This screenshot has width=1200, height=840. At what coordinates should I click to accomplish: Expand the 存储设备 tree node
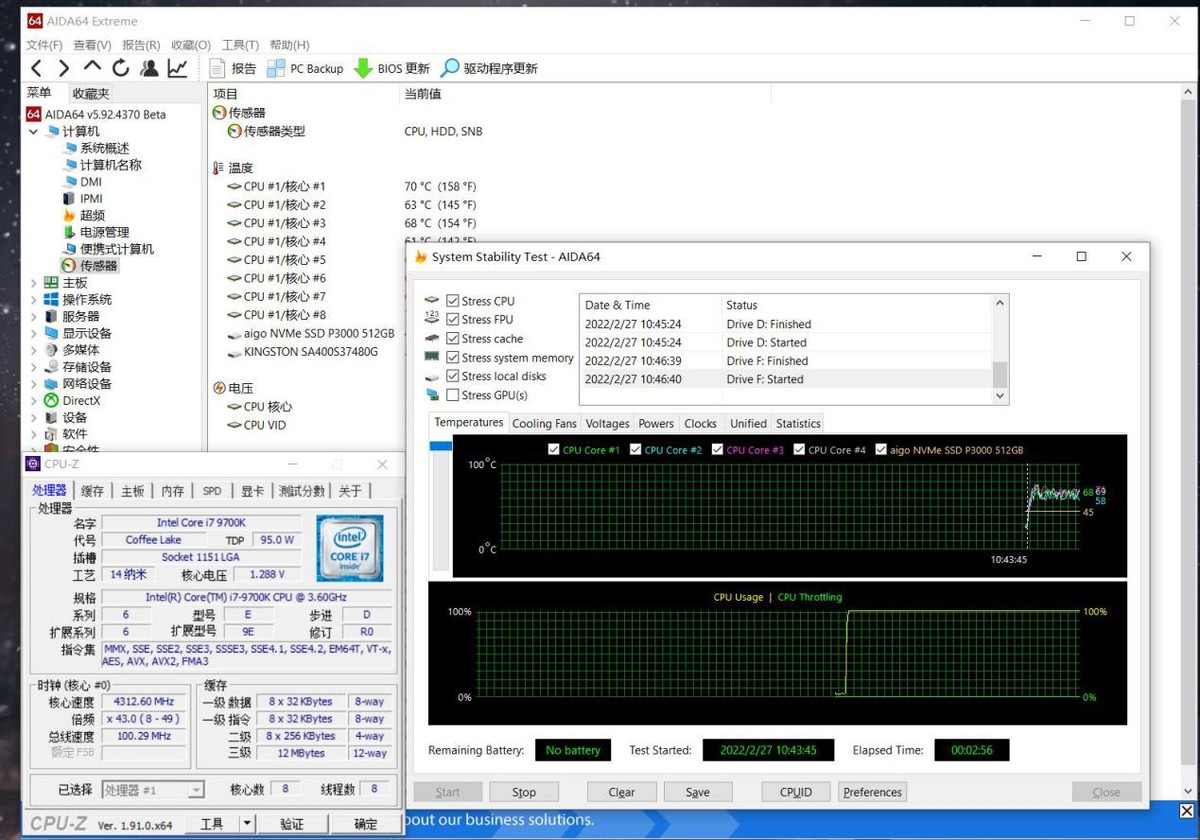pos(34,367)
